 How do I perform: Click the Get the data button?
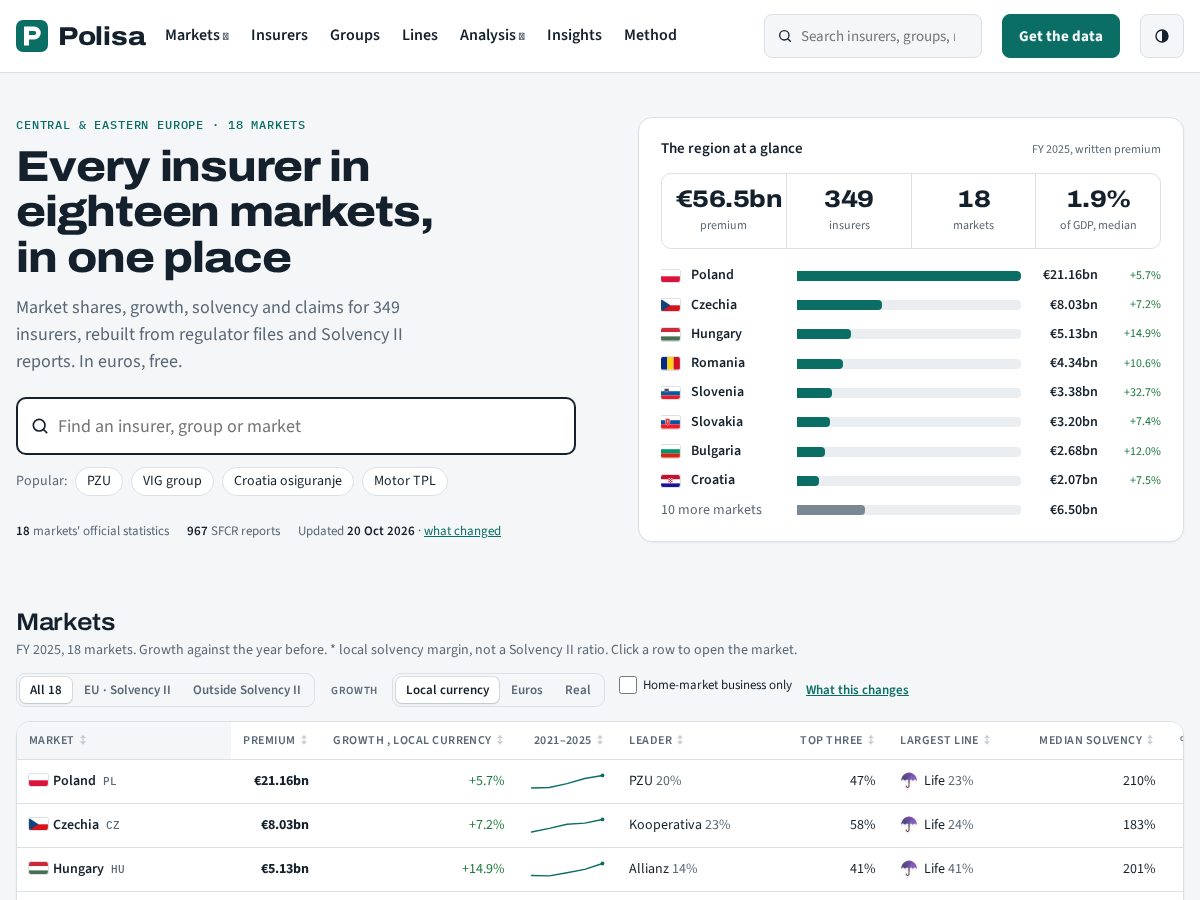pos(1061,36)
